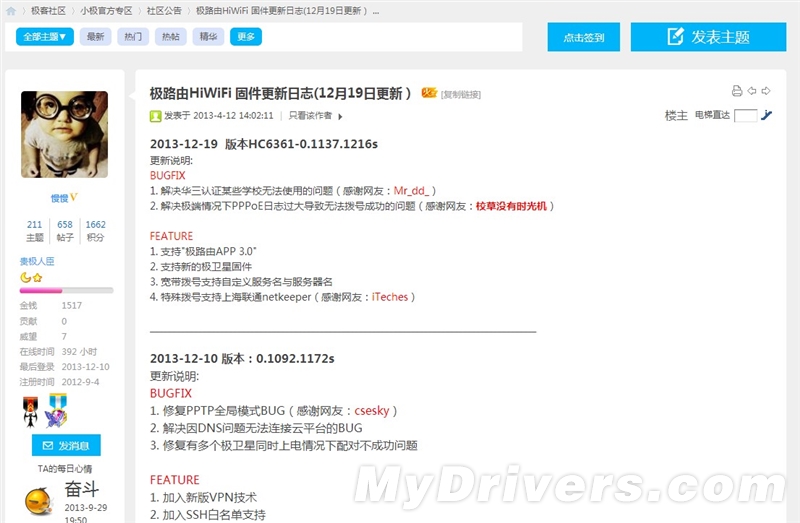Click the 在线时间 392 小时 value

point(79,352)
